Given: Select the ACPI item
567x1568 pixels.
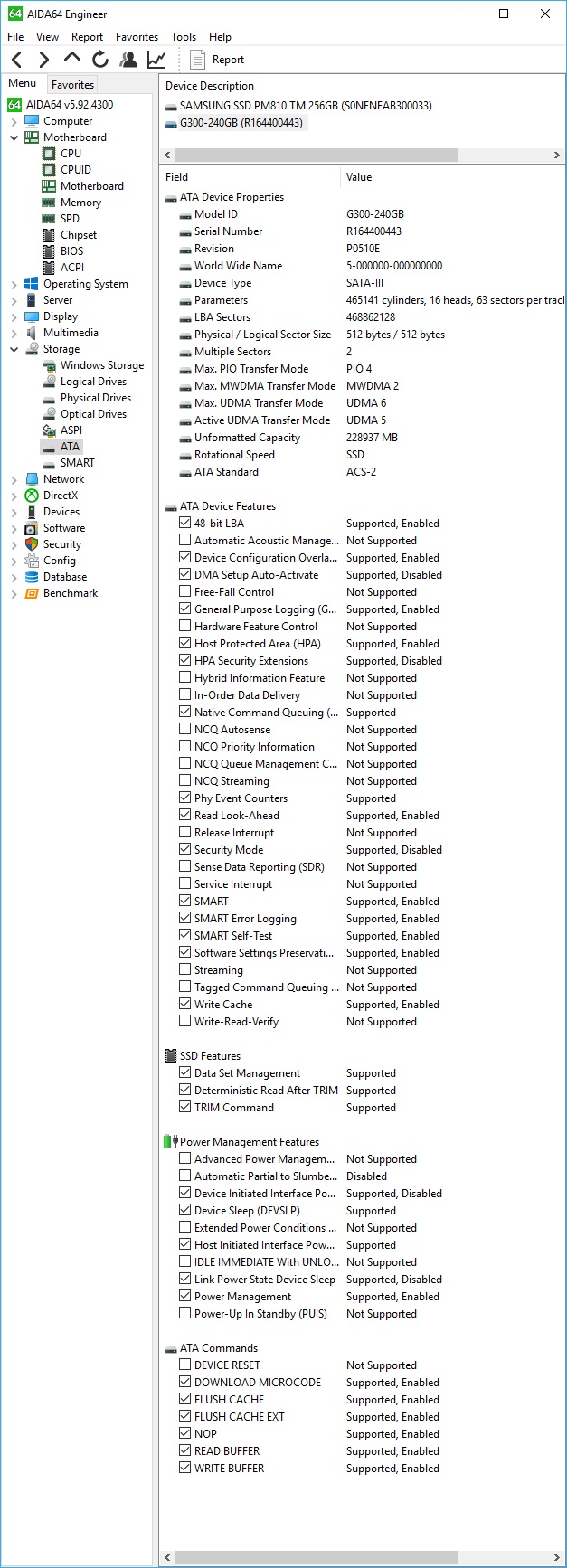Looking at the screenshot, I should click(x=72, y=268).
